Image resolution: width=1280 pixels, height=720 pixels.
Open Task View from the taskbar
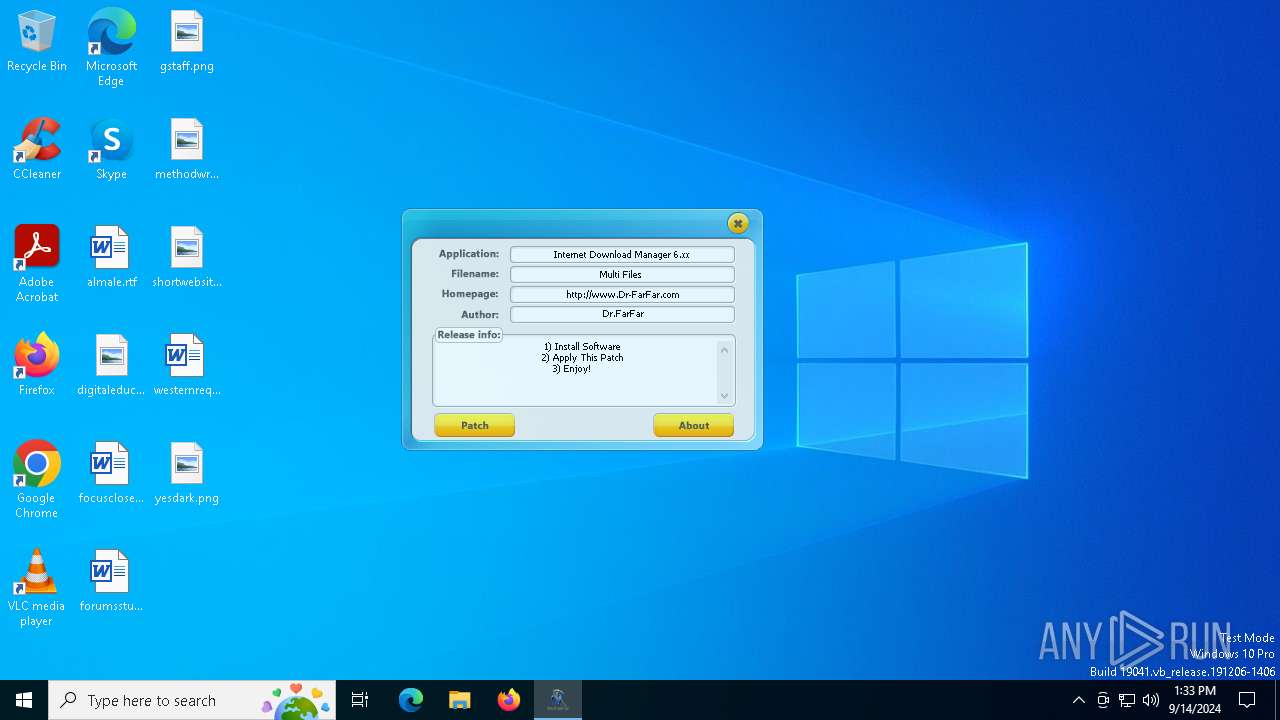point(360,700)
